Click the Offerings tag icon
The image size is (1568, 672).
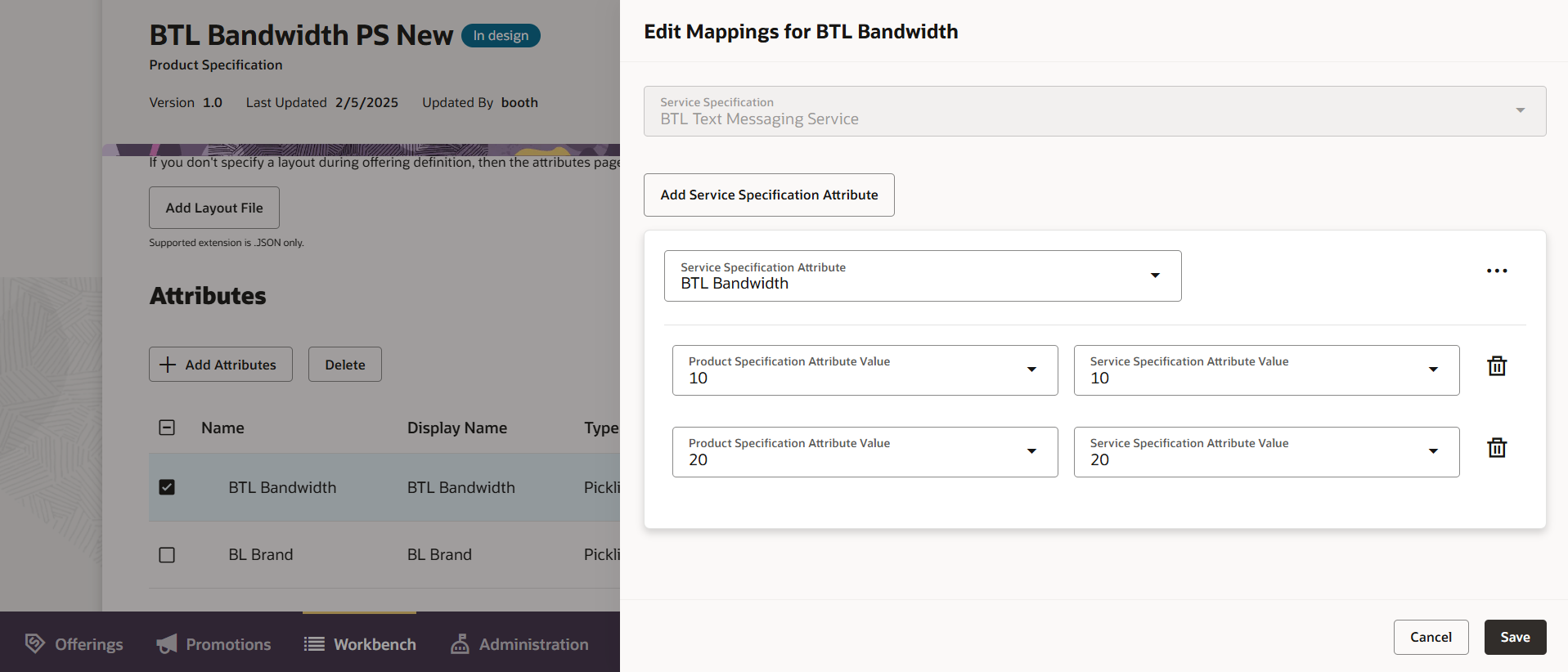pos(34,643)
